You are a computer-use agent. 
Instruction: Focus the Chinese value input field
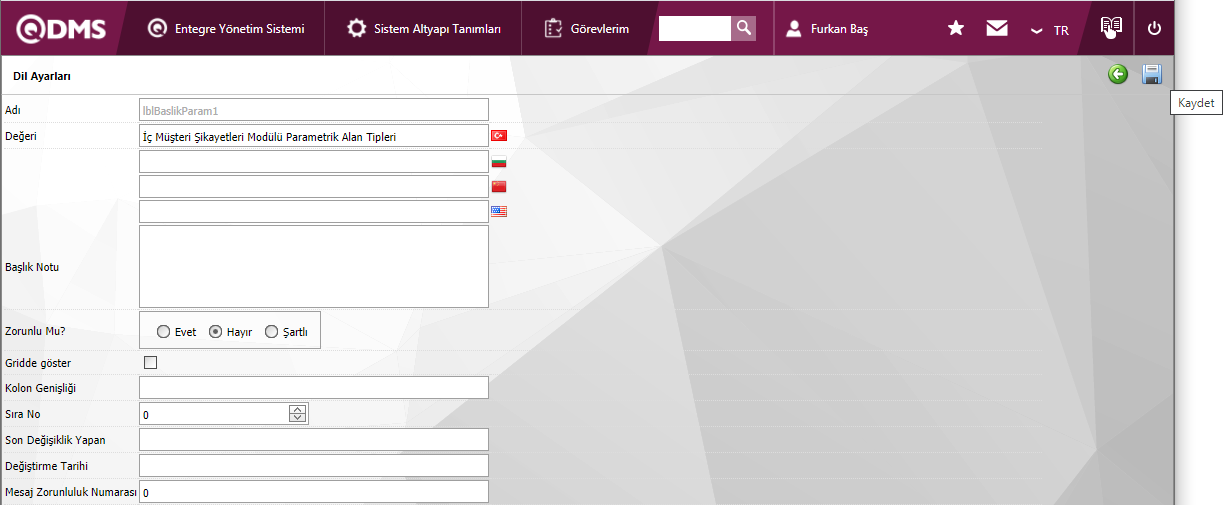click(x=314, y=186)
